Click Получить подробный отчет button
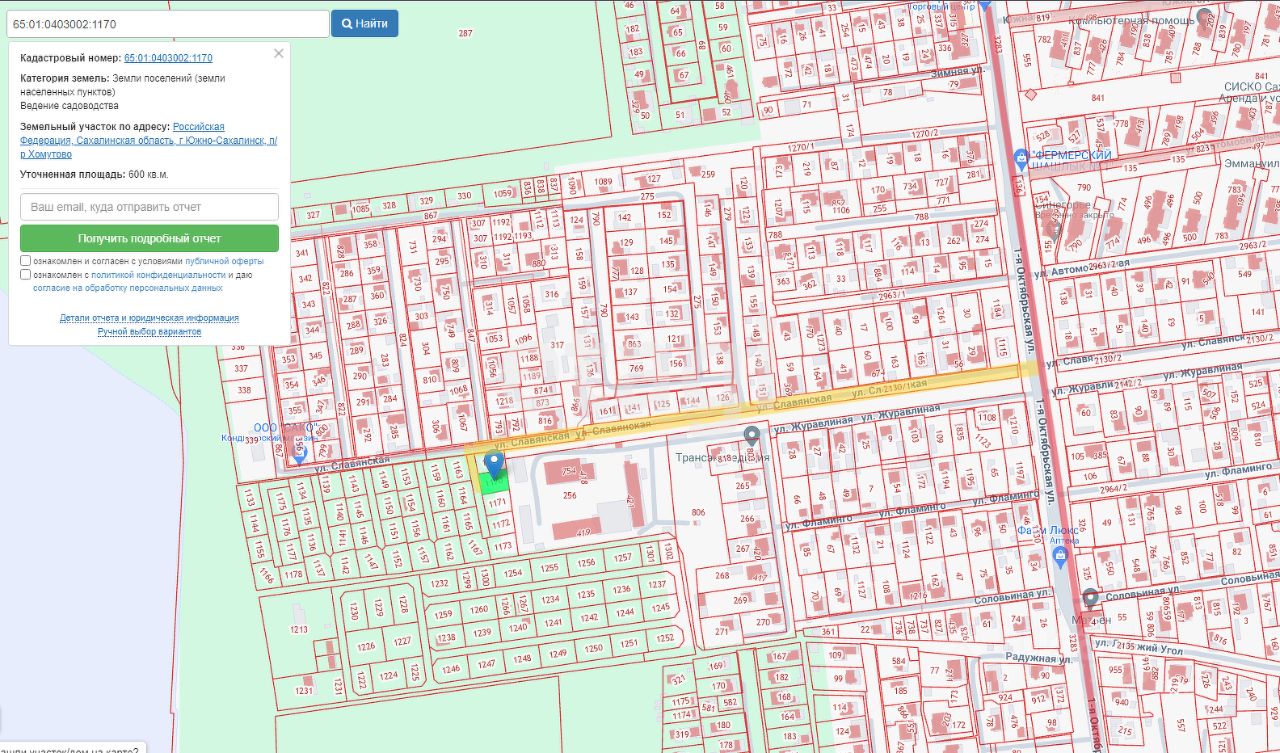Image resolution: width=1280 pixels, height=753 pixels. (149, 239)
